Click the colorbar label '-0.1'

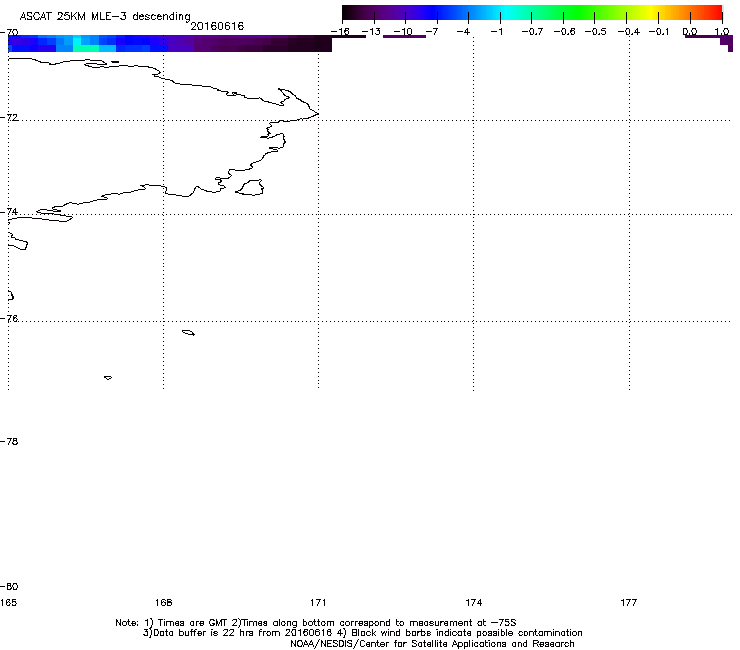(x=659, y=32)
